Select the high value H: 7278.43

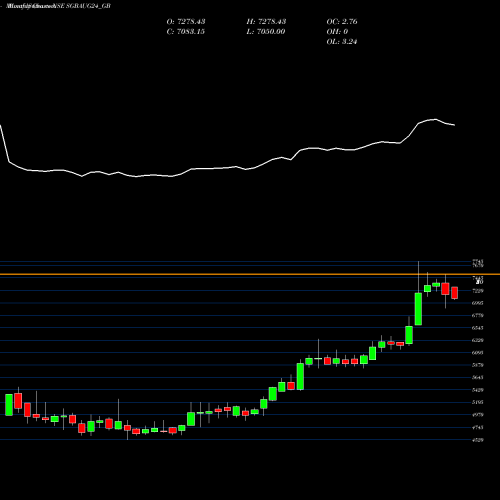(x=266, y=22)
